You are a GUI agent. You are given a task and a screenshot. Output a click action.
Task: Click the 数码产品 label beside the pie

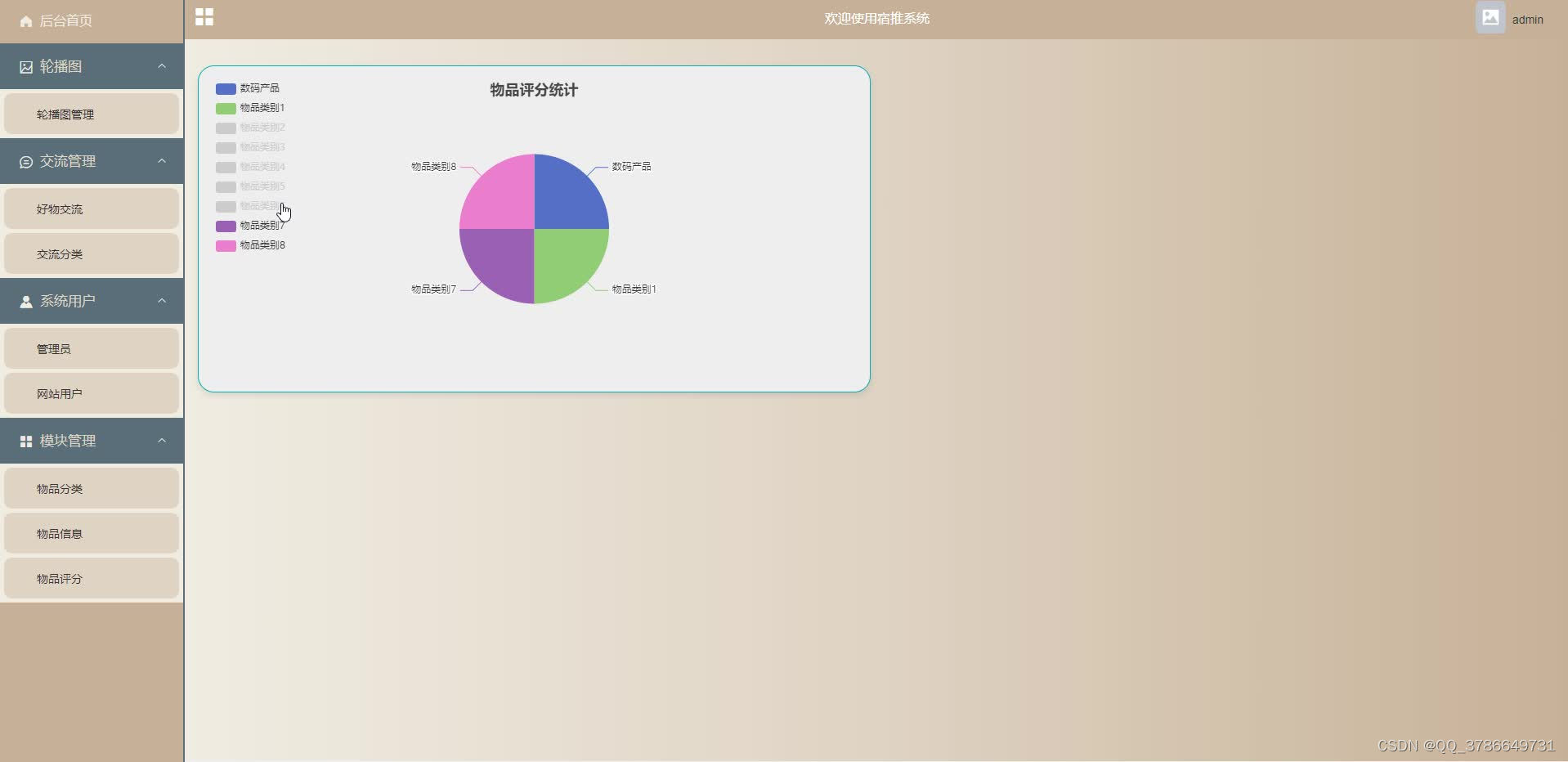631,167
